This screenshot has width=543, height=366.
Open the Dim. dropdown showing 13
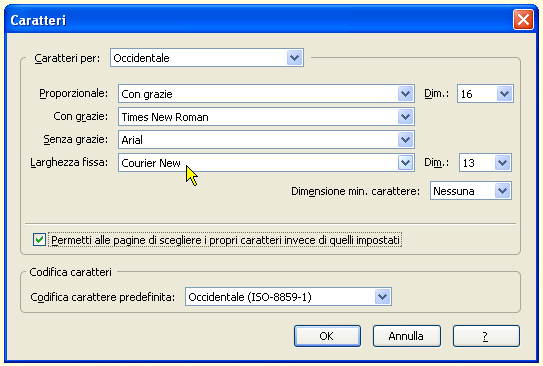click(x=485, y=163)
